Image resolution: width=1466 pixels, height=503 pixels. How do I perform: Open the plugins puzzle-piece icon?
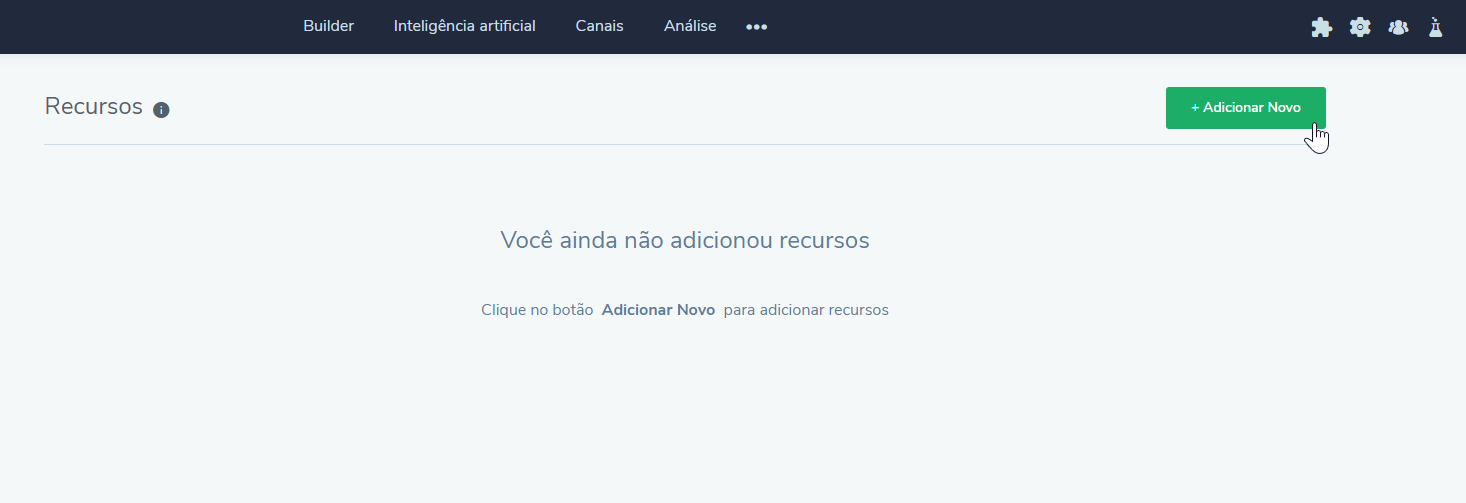(1321, 27)
